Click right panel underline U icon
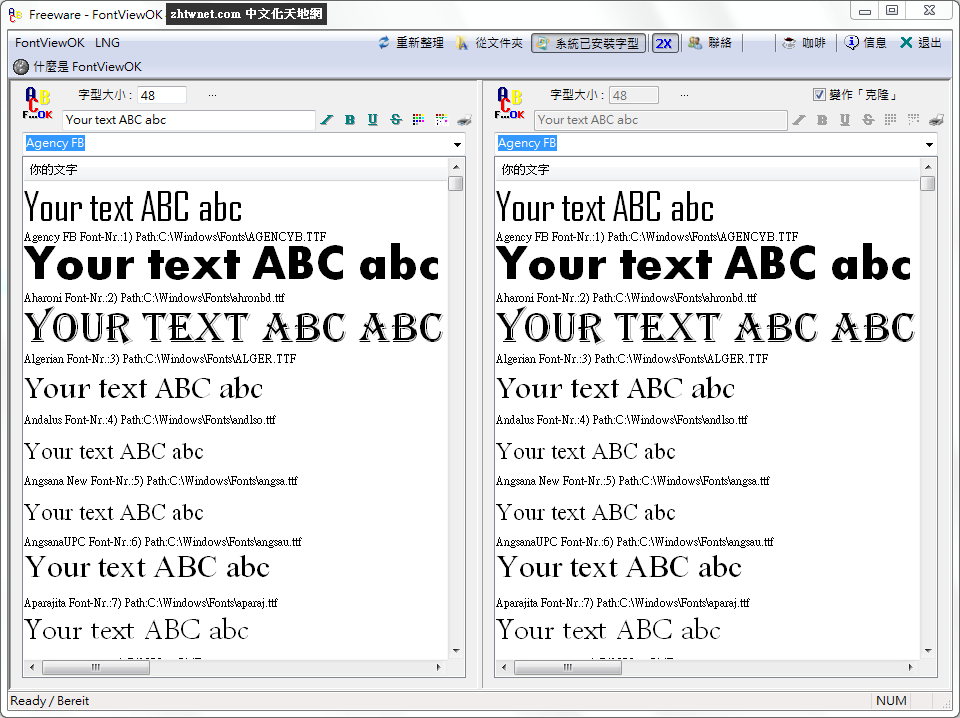Viewport: 960px width, 718px height. click(x=844, y=120)
